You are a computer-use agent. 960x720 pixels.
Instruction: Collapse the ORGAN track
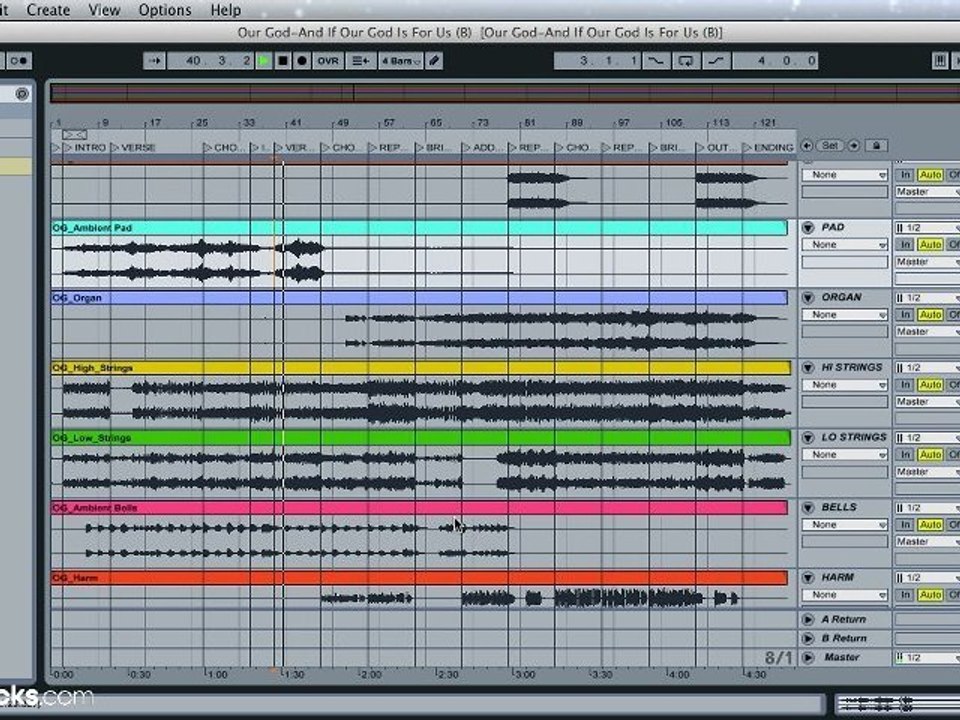point(808,298)
